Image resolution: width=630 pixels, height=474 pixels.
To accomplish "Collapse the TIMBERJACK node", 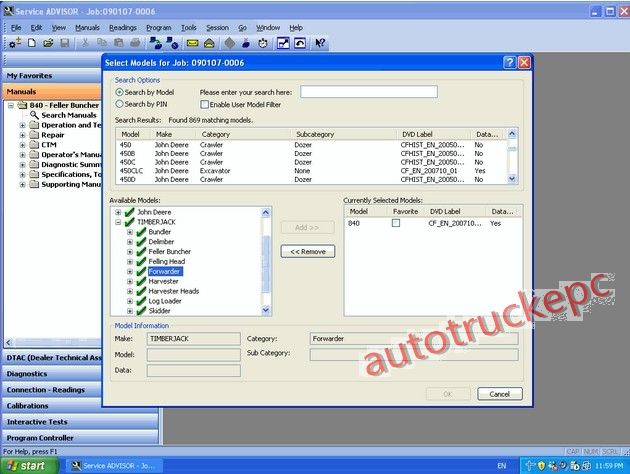I will click(118, 222).
